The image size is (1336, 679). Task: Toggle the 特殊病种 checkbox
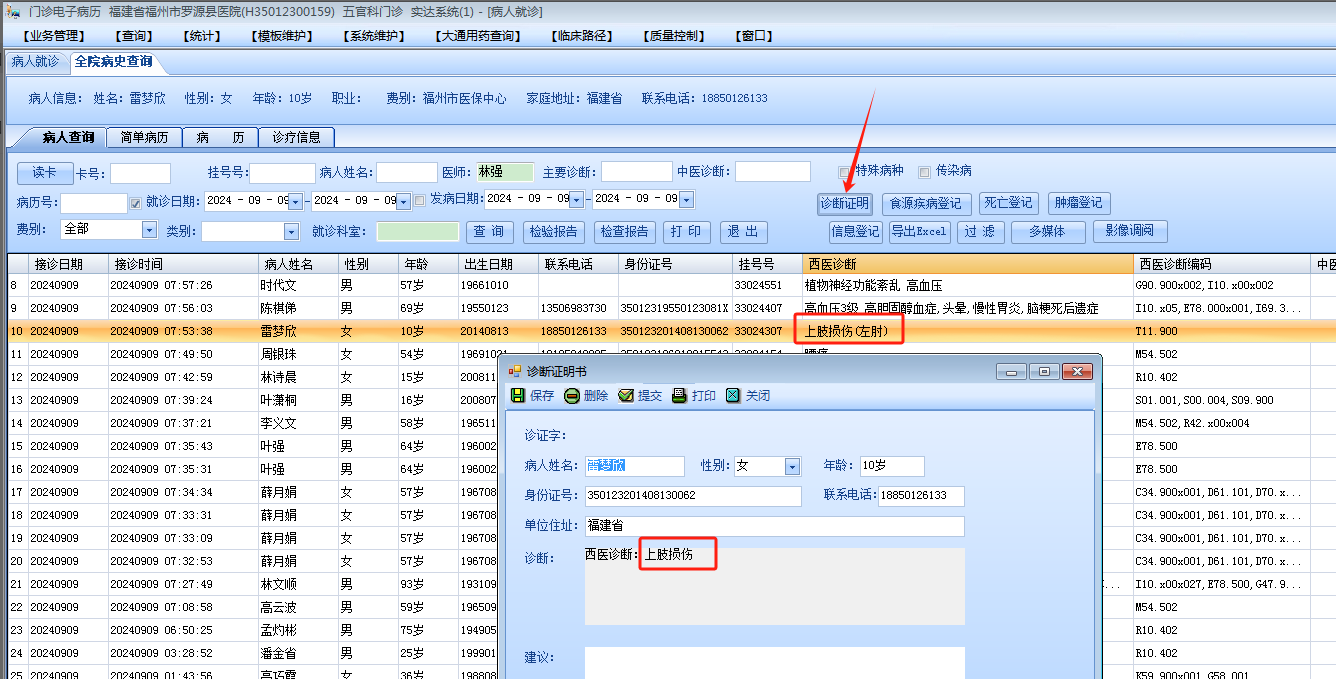pyautogui.click(x=844, y=172)
